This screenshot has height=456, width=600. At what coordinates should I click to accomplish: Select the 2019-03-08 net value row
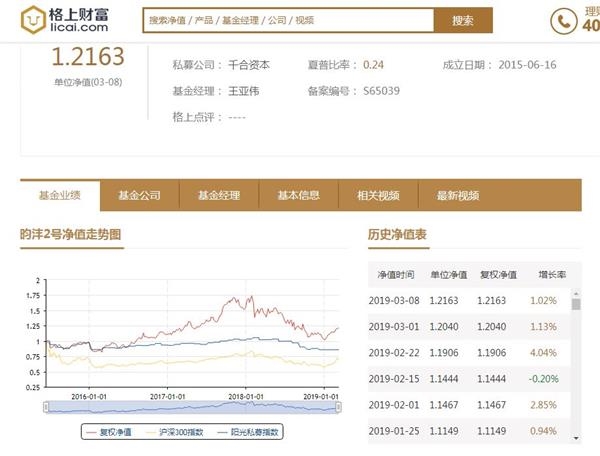(x=470, y=300)
